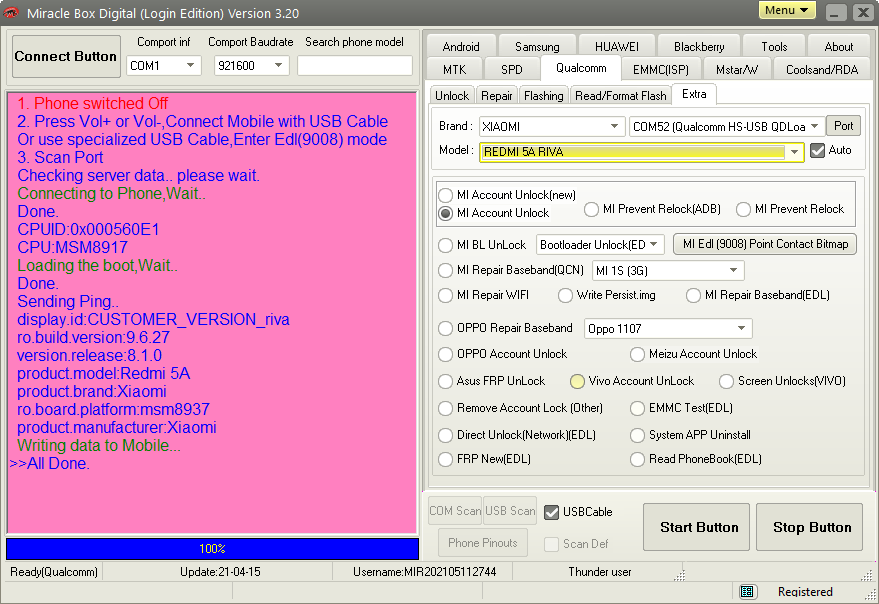Click the 100% progress bar
The width and height of the screenshot is (879, 604).
coord(212,548)
